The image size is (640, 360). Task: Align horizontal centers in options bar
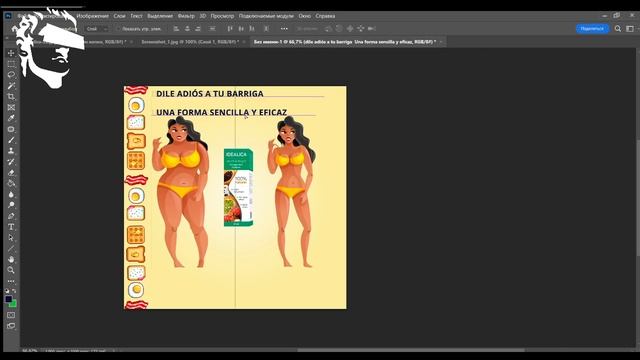click(x=187, y=29)
